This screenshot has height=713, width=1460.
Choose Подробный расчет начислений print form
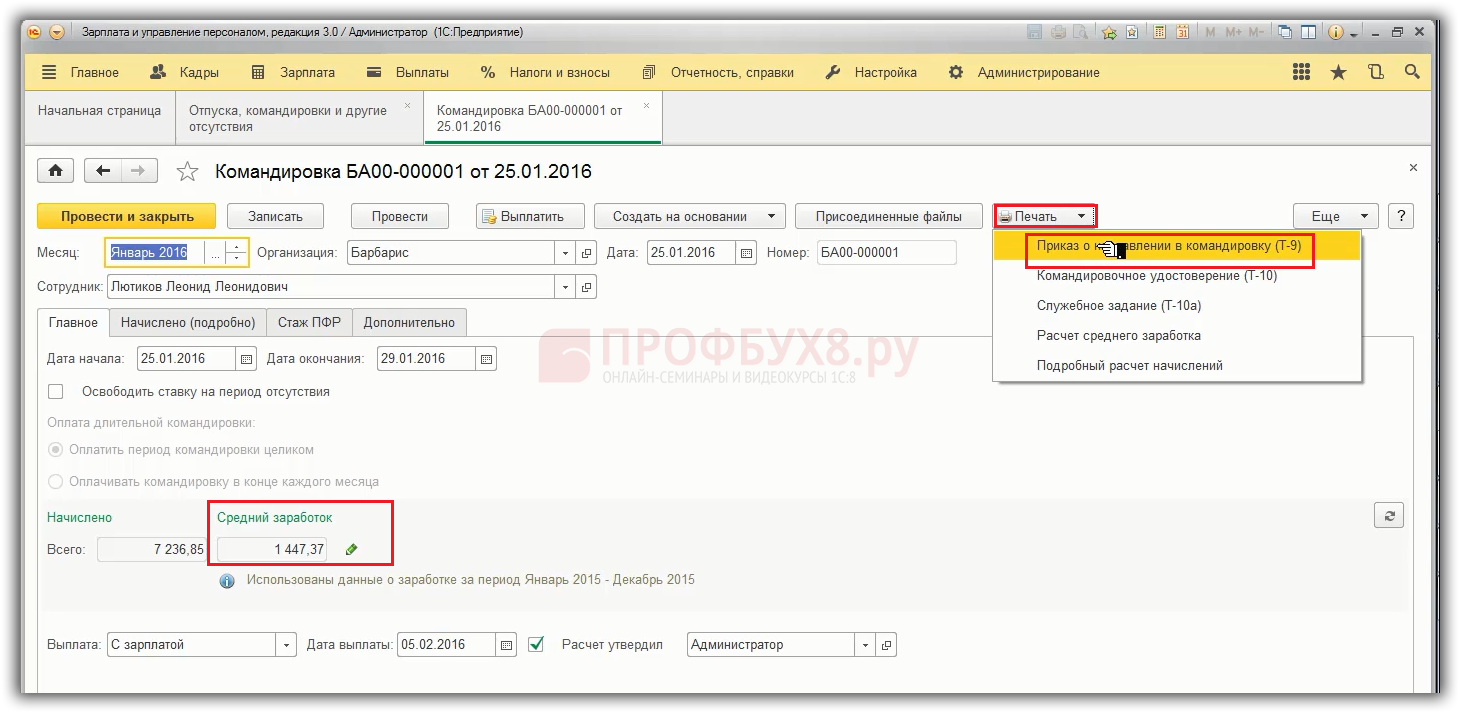[x=1177, y=366]
